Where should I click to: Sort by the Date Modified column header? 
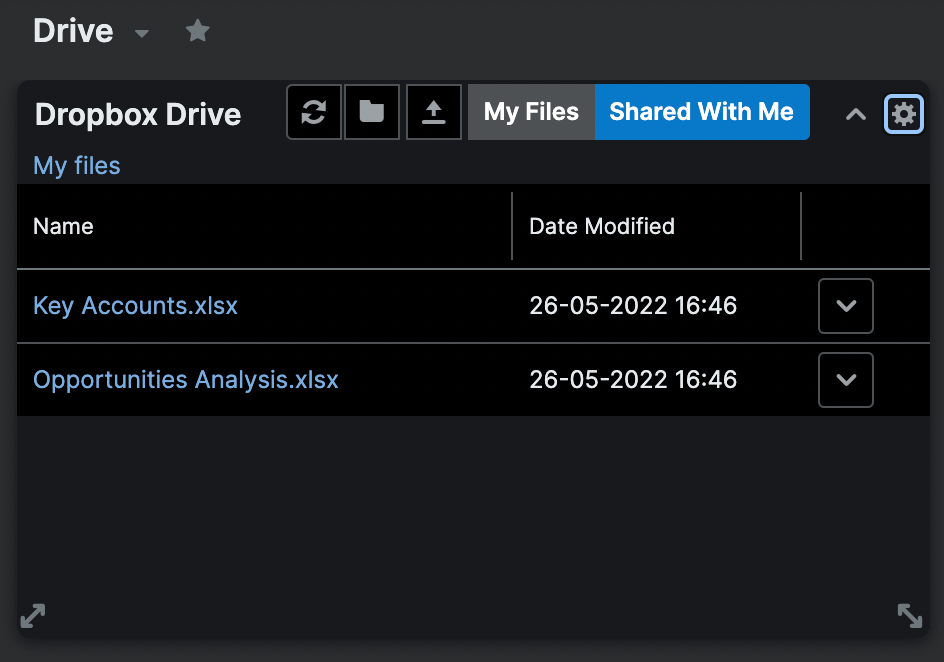click(x=602, y=226)
